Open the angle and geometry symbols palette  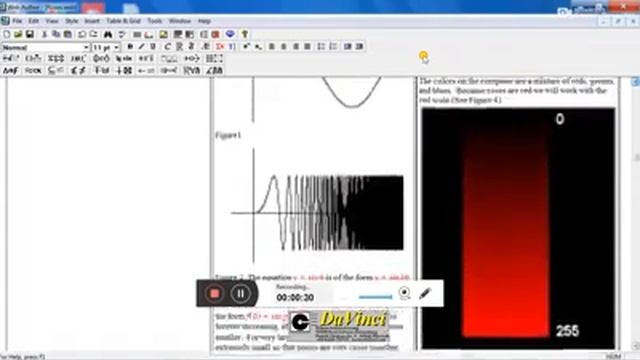tap(214, 71)
